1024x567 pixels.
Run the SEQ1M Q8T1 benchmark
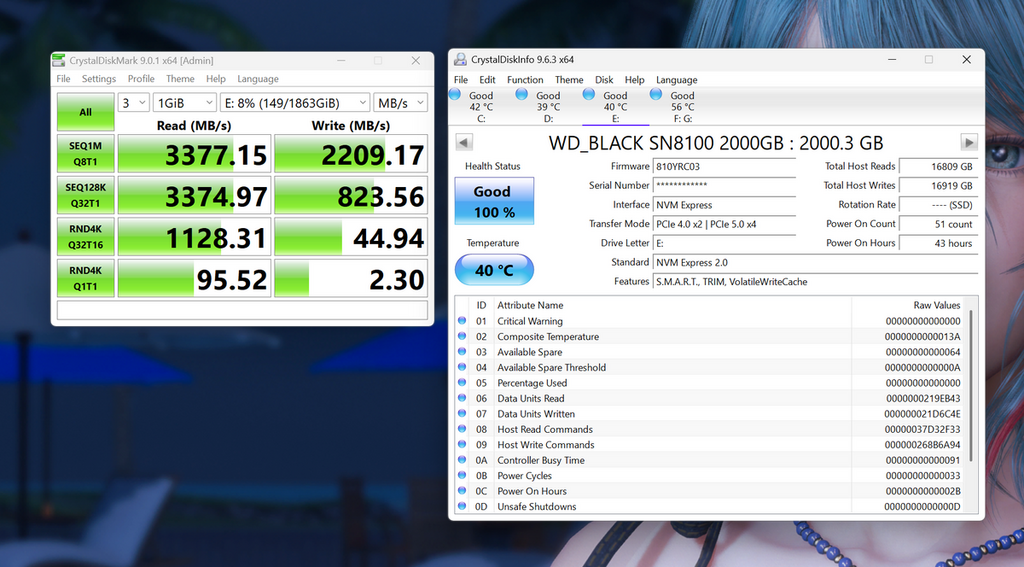86,154
